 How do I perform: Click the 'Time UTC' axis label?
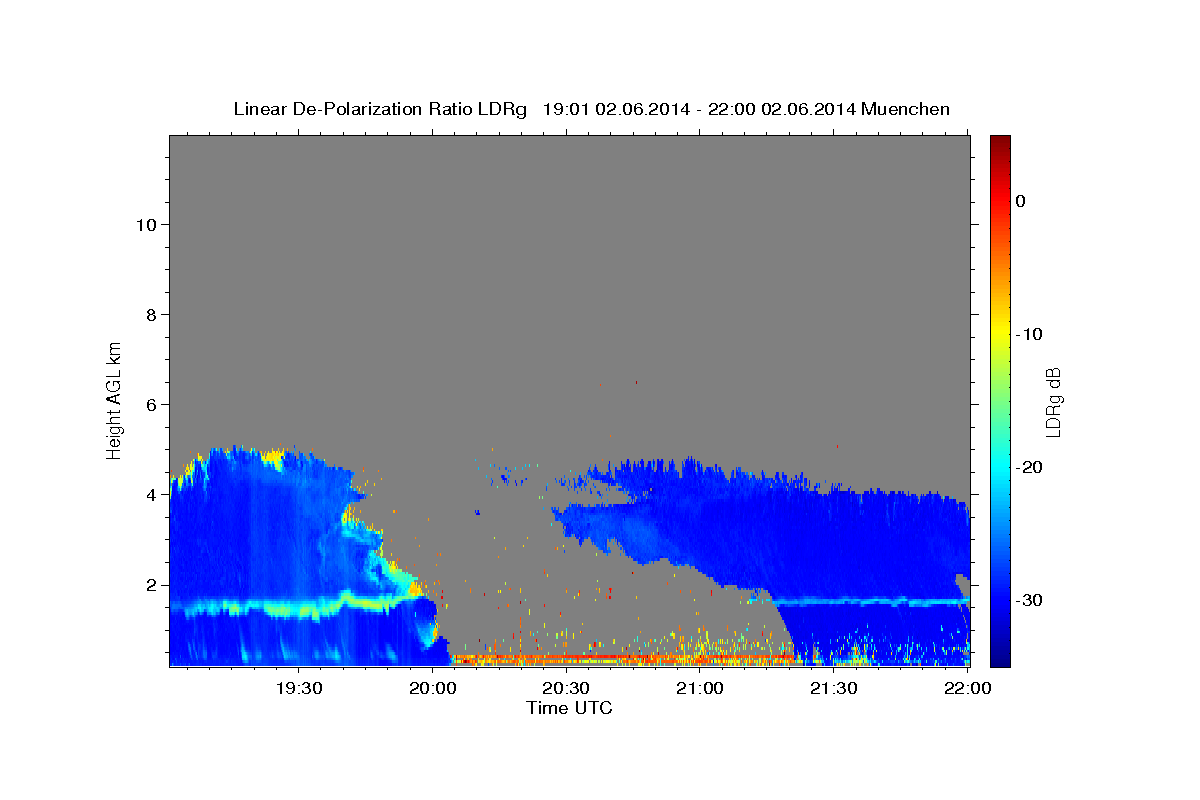tap(569, 708)
